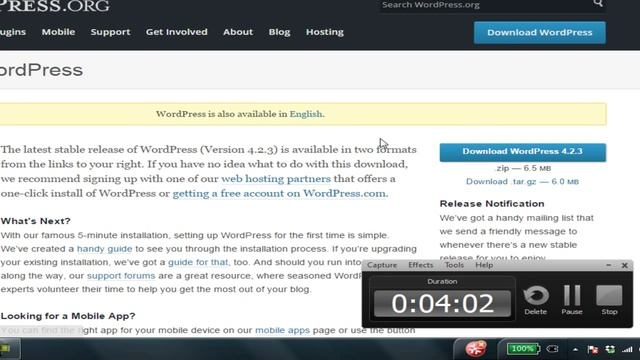640x360 pixels.
Task: Open the mobile apps link
Action: 282,330
